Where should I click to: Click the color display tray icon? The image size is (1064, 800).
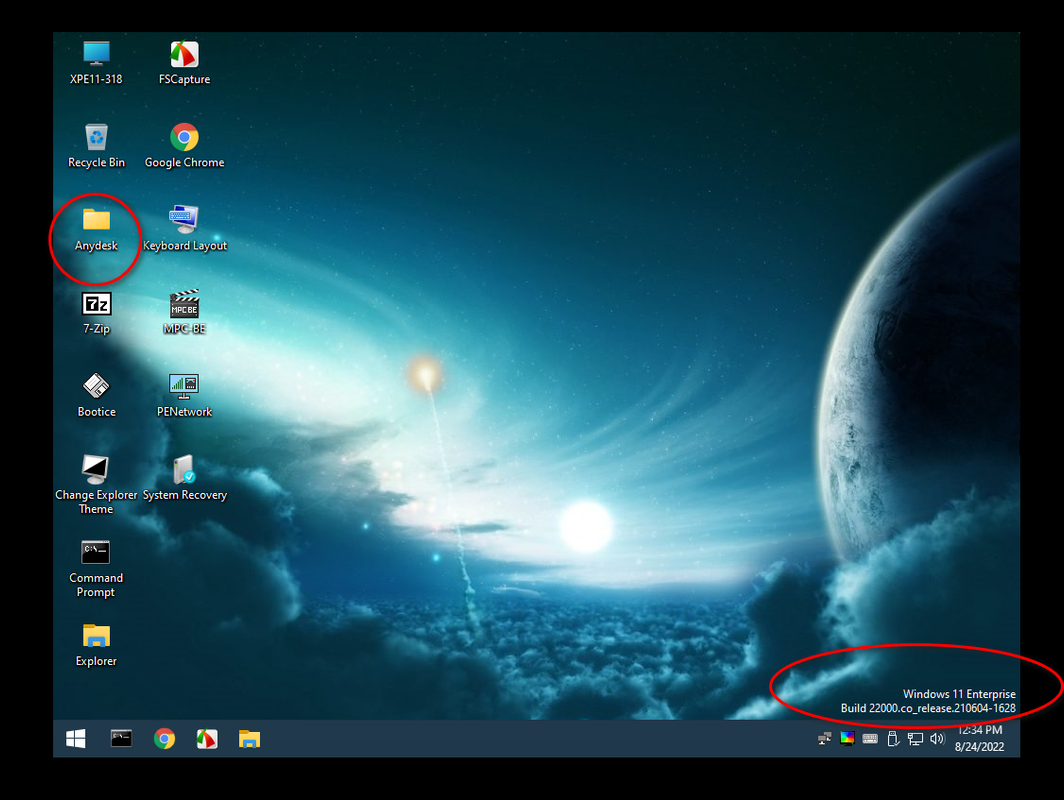point(847,738)
